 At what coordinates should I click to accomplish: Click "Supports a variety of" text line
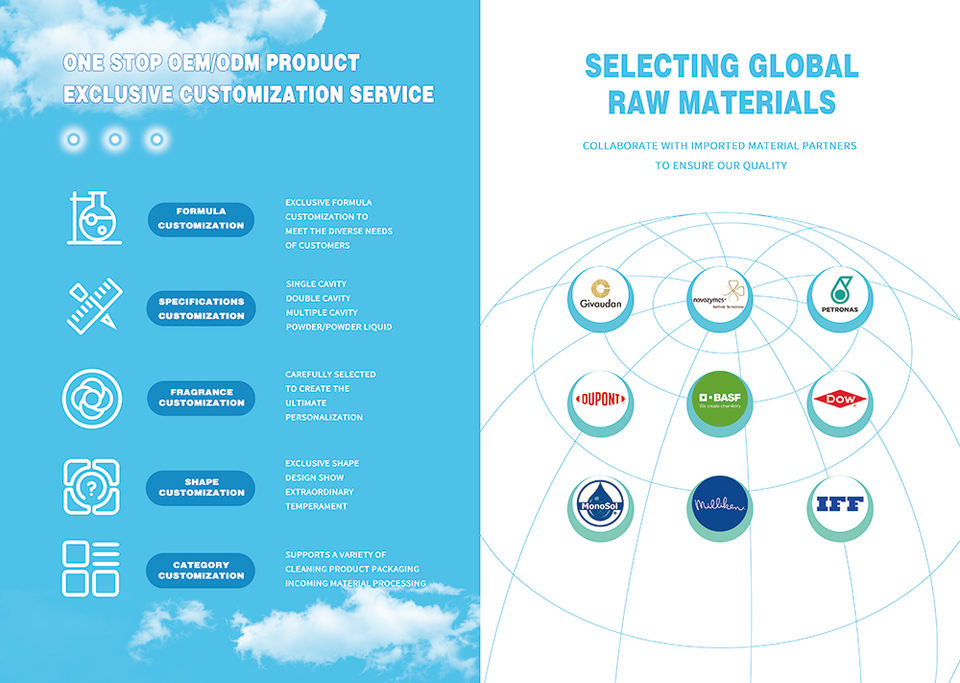click(x=336, y=554)
